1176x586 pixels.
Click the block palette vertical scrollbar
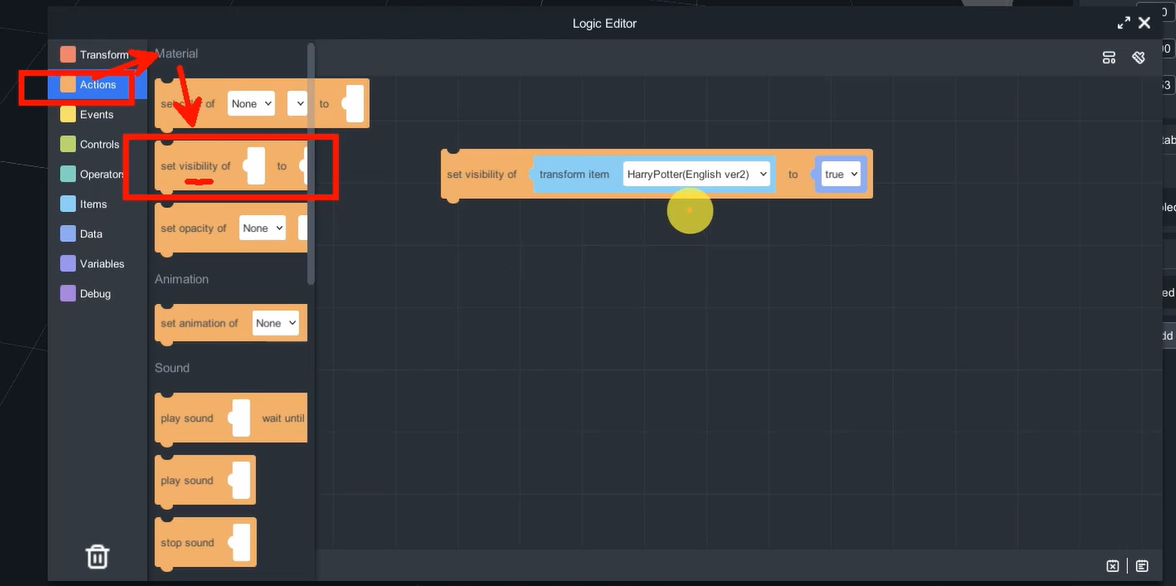(311, 160)
